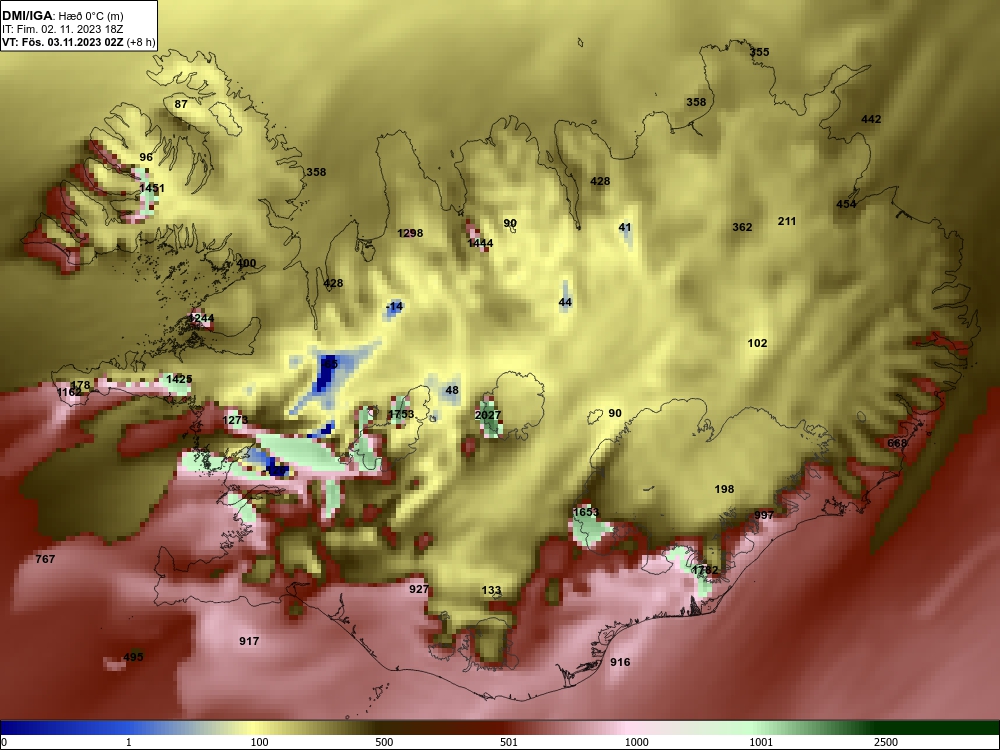Select the map value 767

45,559
